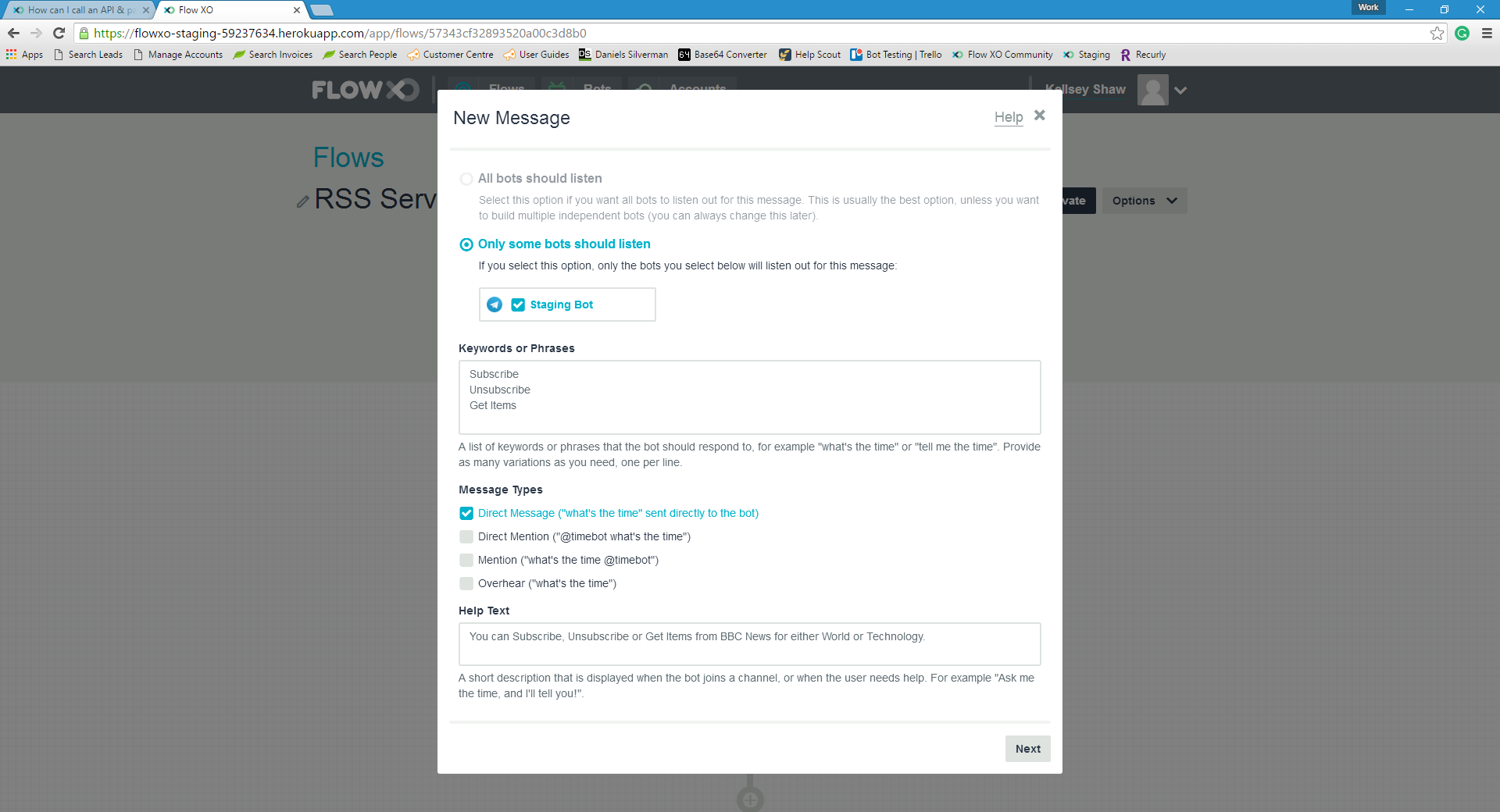Switch to the first browser tab about calling an API
This screenshot has width=1500, height=812.
pos(78,10)
